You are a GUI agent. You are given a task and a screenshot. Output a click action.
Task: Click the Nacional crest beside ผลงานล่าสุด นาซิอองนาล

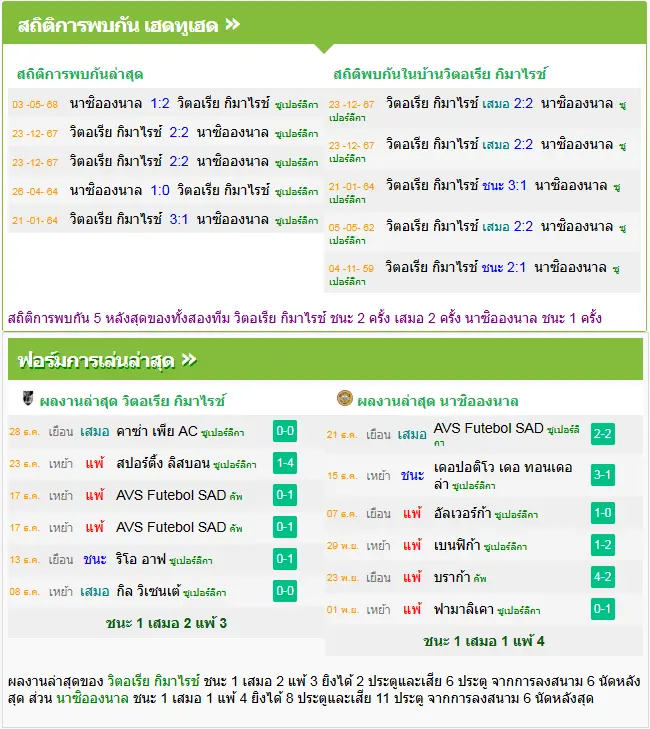coord(345,398)
